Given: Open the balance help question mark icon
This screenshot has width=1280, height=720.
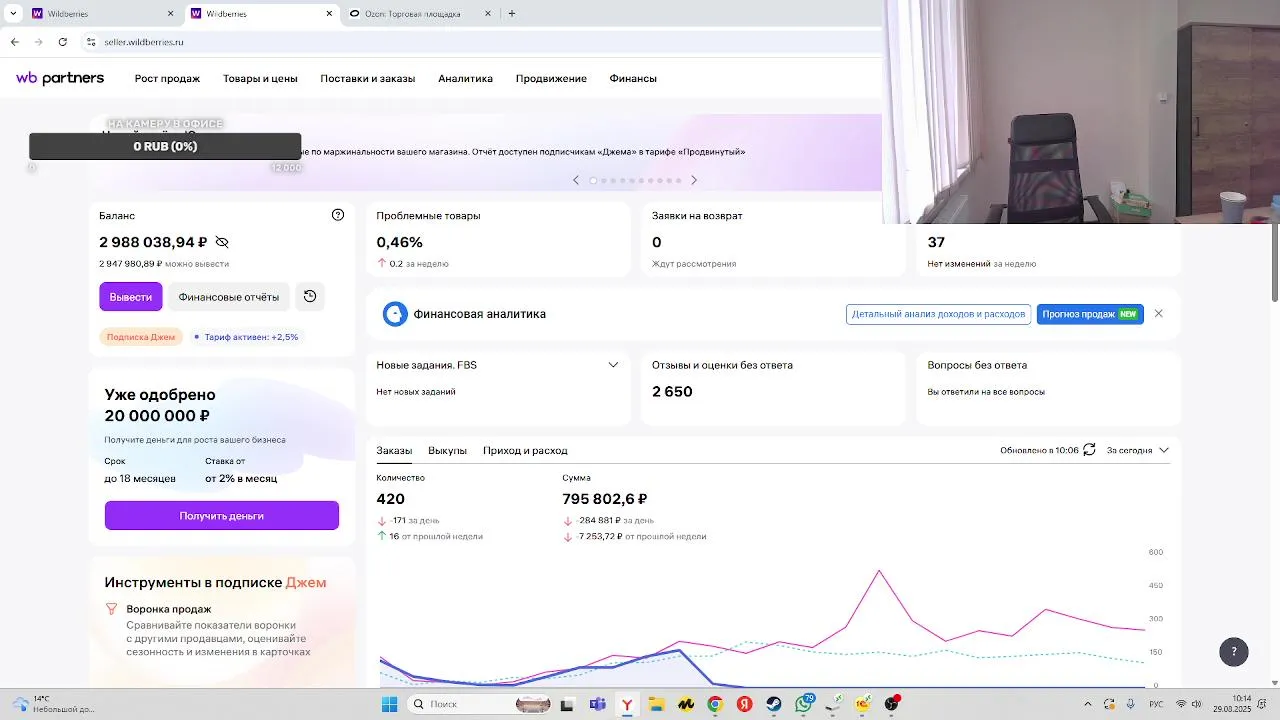Looking at the screenshot, I should [338, 215].
